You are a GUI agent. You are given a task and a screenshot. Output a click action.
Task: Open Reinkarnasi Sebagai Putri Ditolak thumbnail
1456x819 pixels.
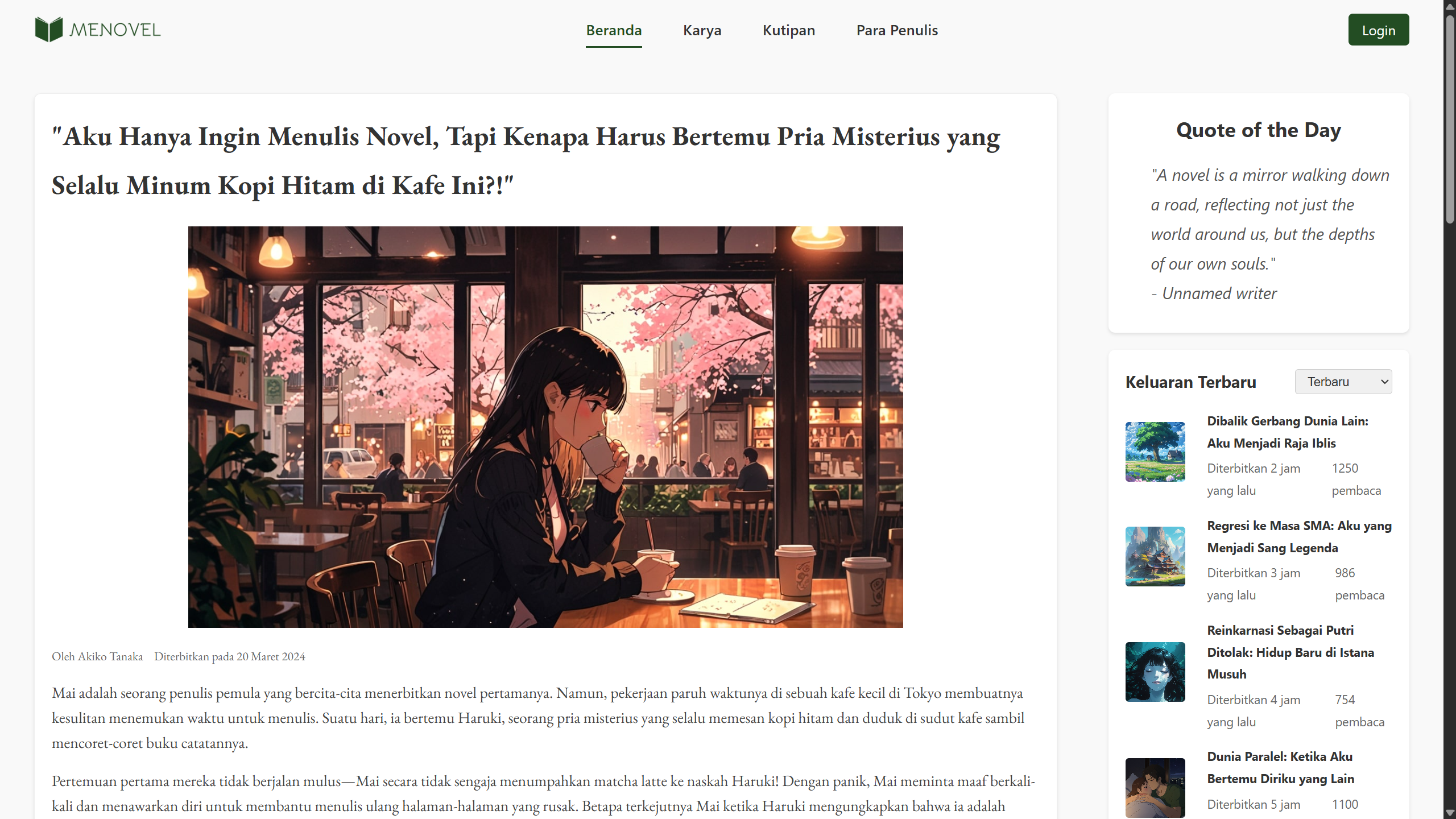pos(1155,672)
